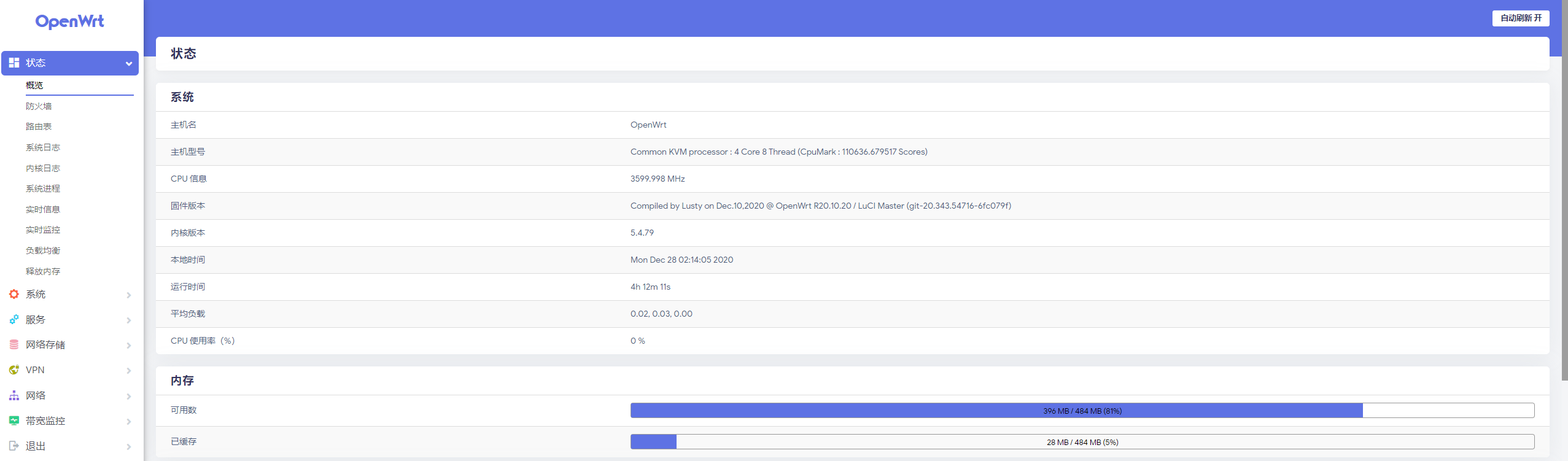The image size is (1568, 461).
Task: Open the 路由表 page
Action: [x=39, y=126]
